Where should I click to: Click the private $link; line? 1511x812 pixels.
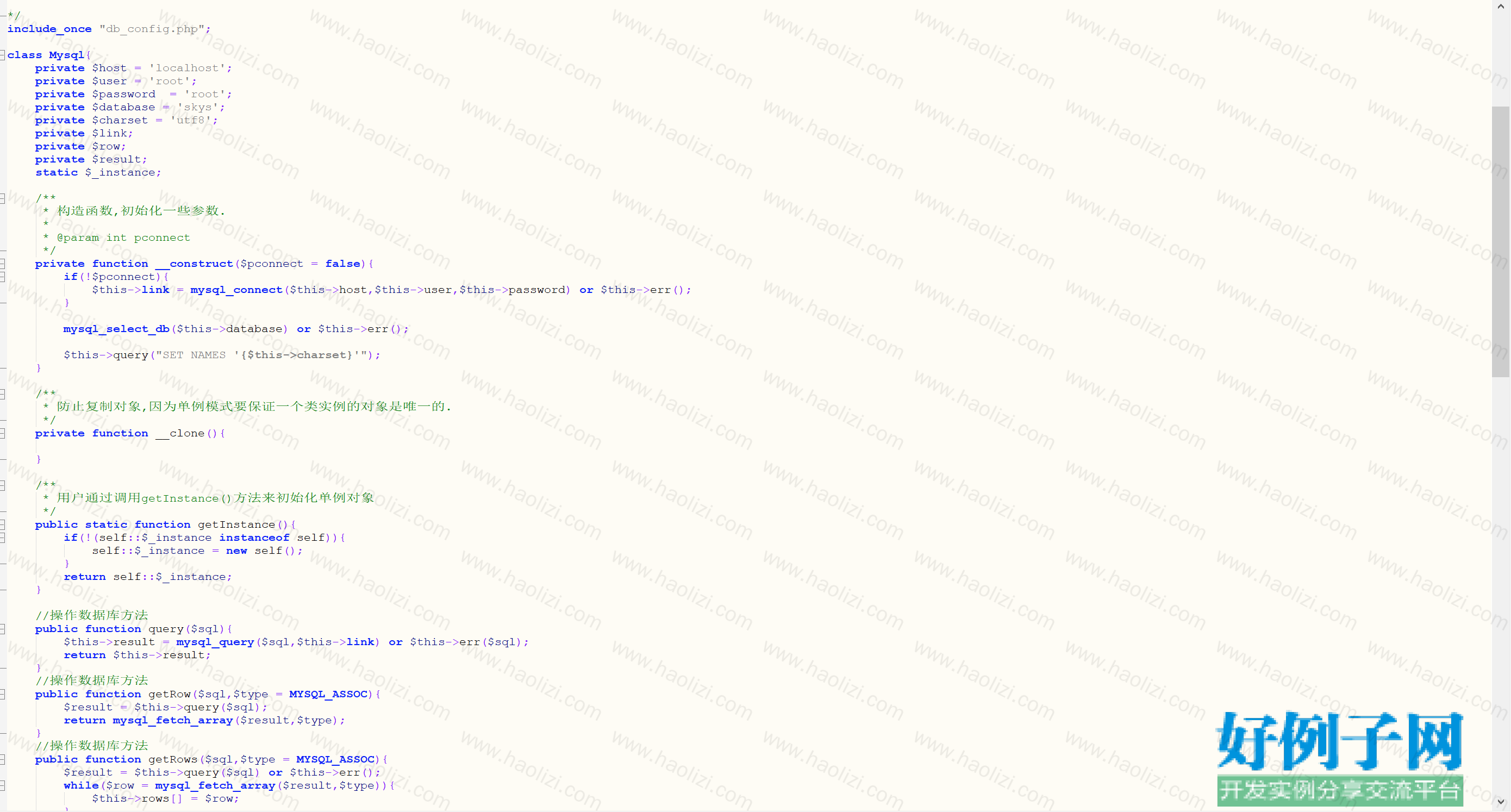[x=84, y=133]
